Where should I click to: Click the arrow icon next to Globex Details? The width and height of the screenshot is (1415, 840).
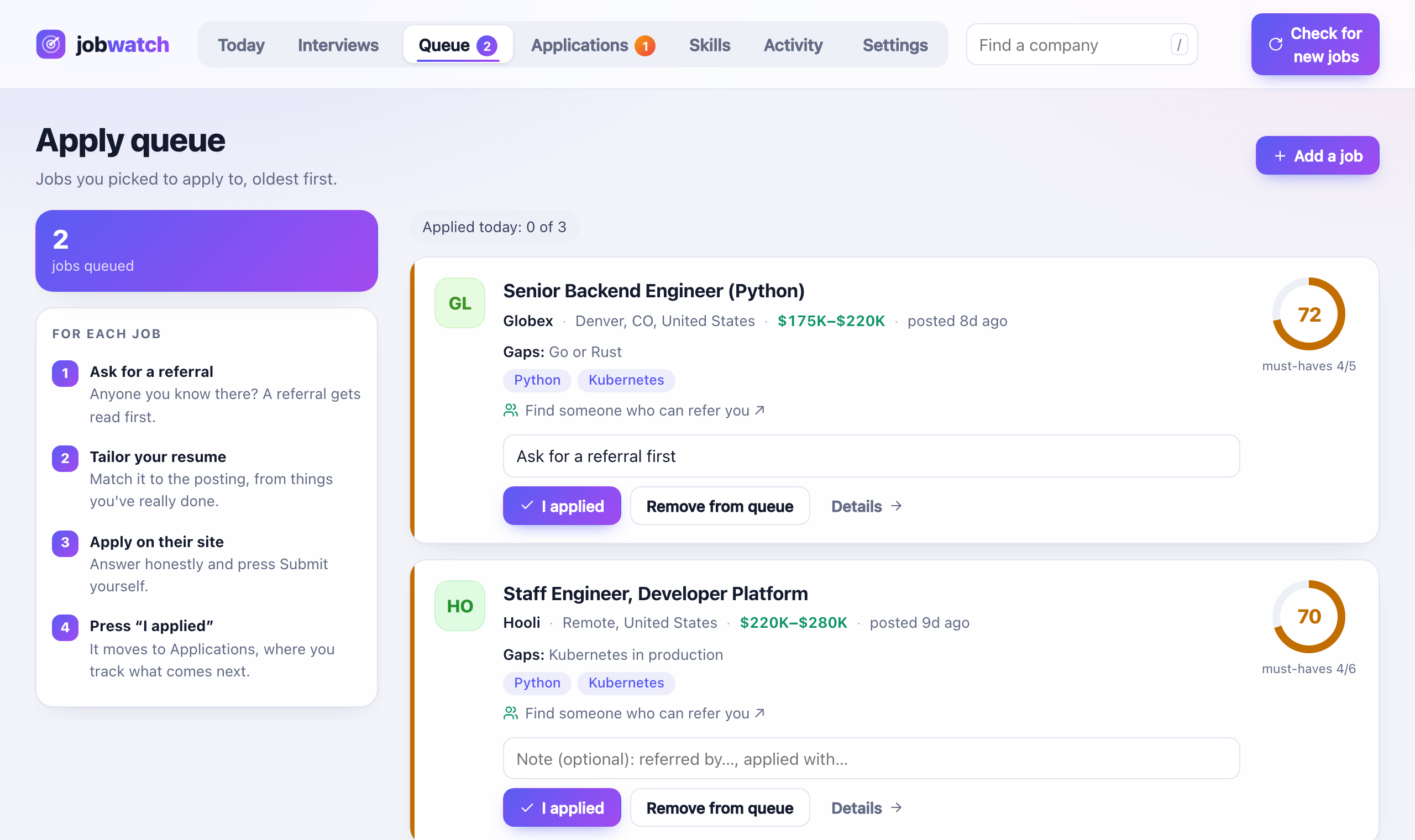click(896, 506)
